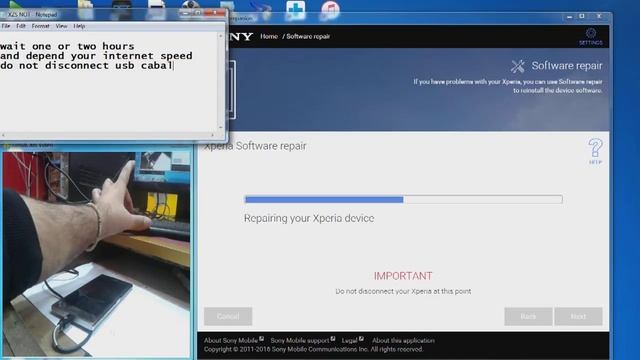This screenshot has width=640, height=360.
Task: Click Notepad vertical scrollbar down arrow
Action: tap(221, 127)
